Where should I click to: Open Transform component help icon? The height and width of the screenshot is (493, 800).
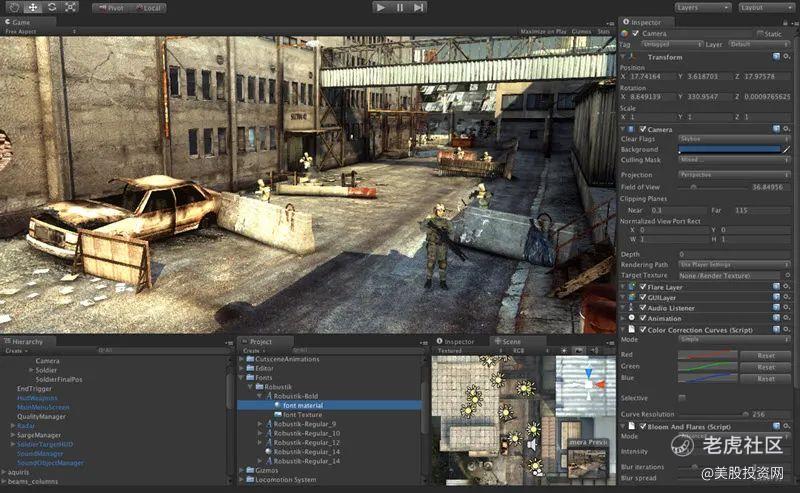click(777, 57)
